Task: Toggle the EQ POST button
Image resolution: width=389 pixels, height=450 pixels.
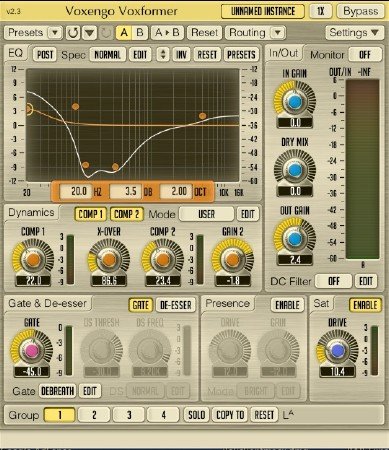Action: [x=45, y=54]
